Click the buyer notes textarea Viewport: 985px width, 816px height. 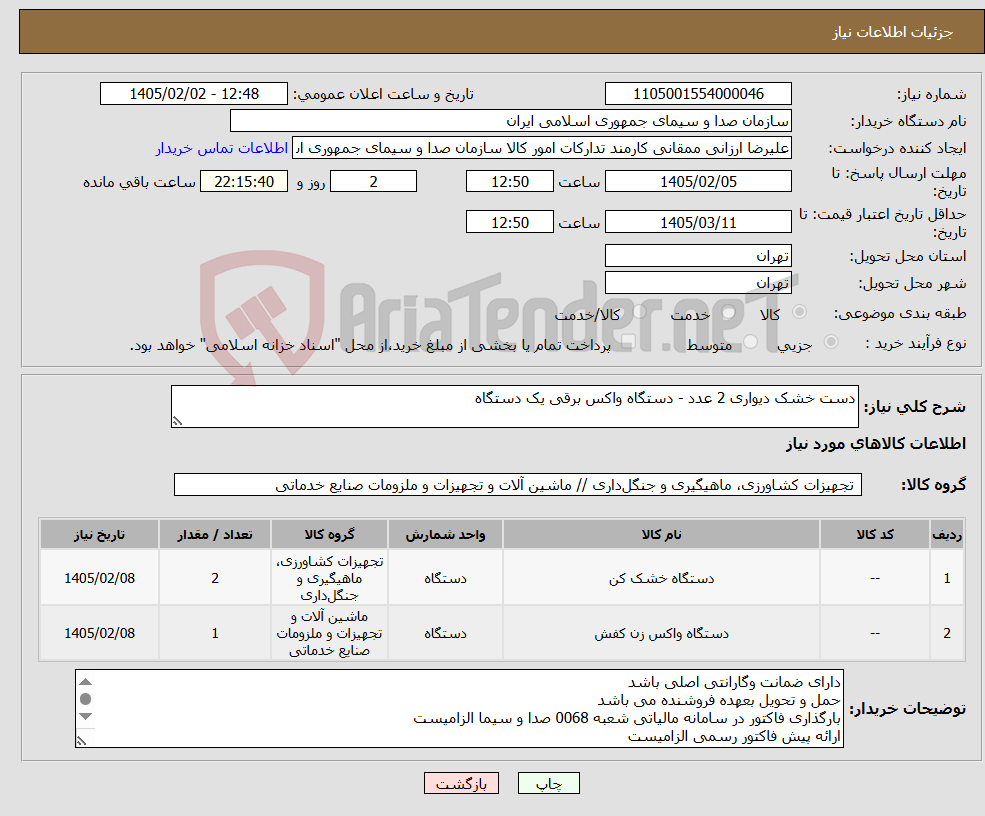coord(459,709)
